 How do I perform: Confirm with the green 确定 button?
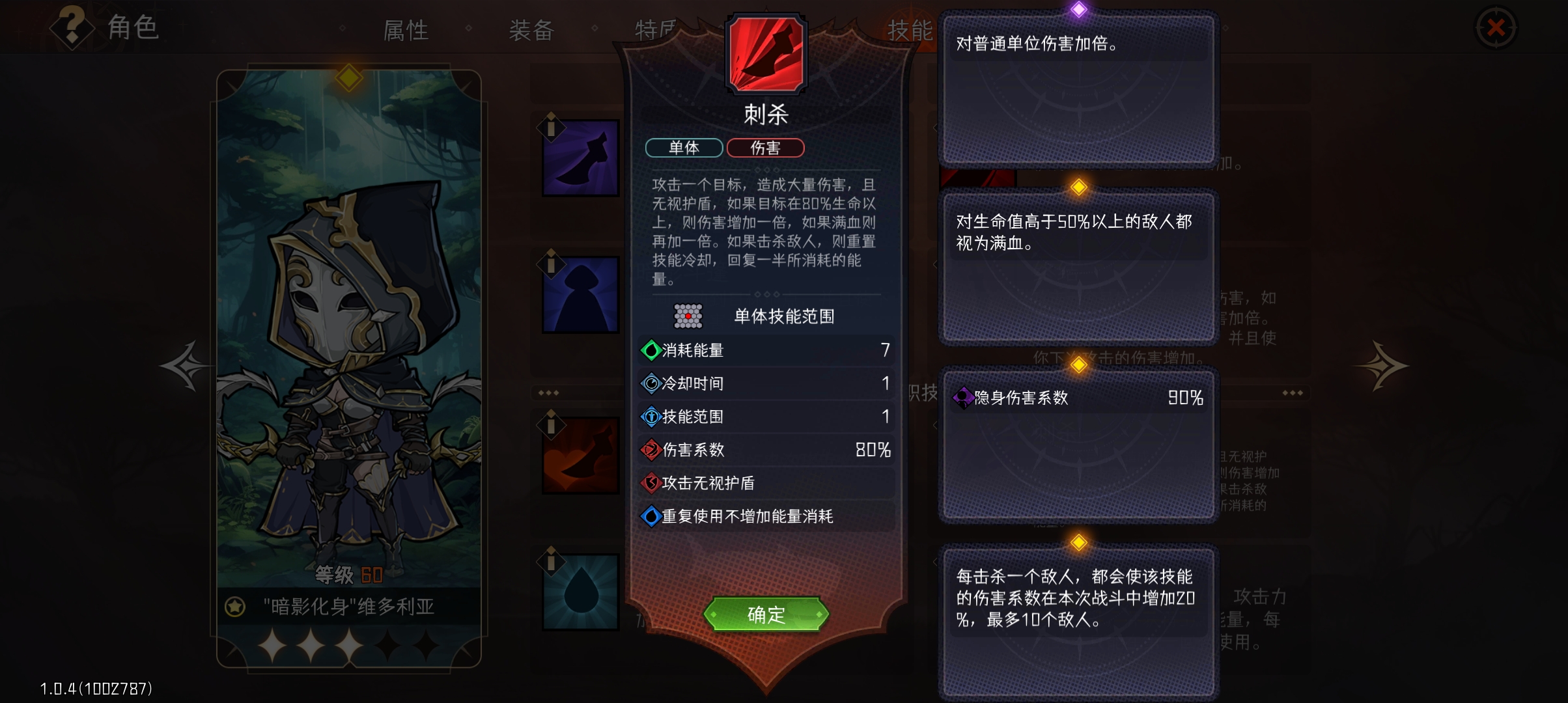[x=766, y=614]
